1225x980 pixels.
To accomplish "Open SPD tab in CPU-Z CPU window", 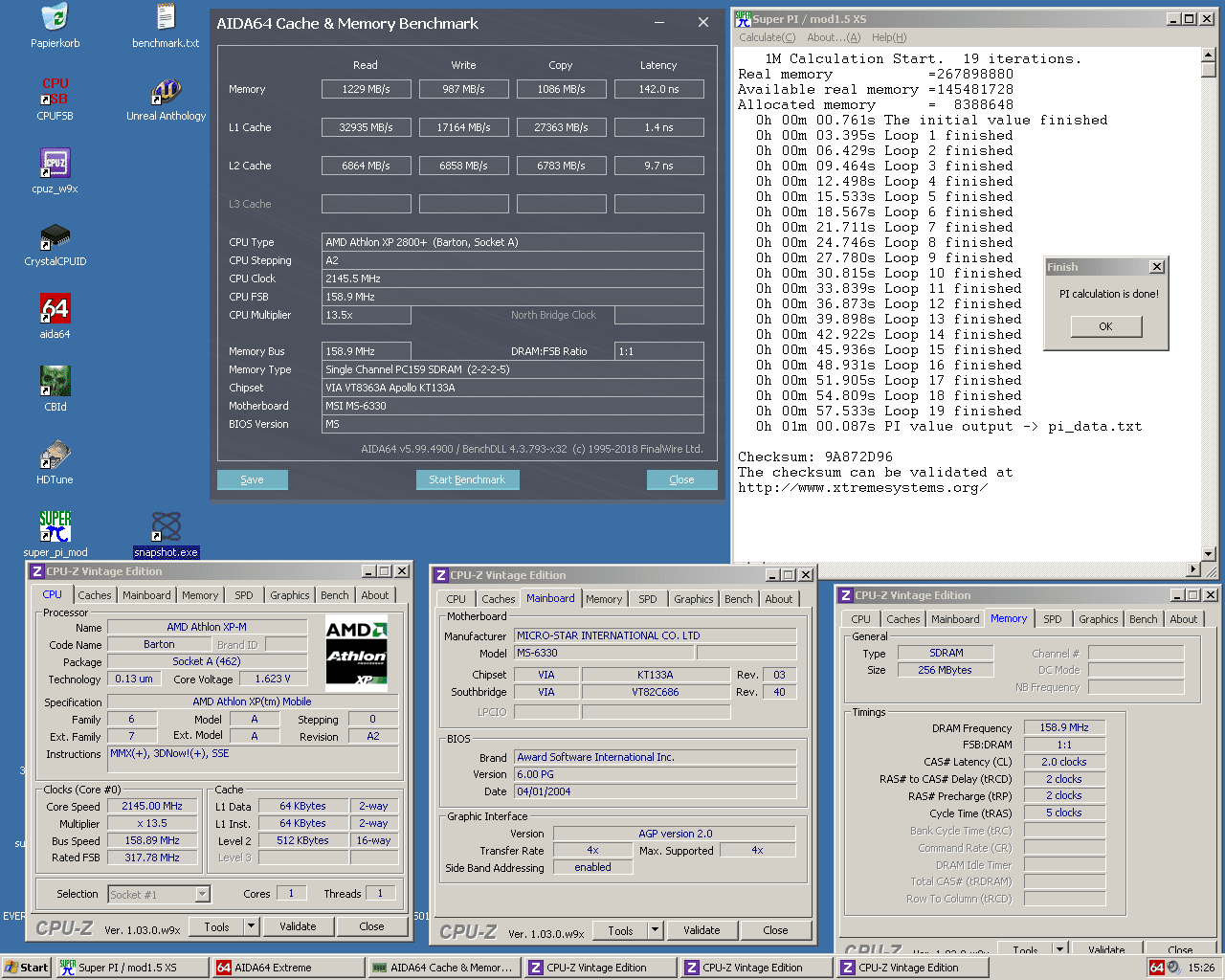I will [244, 595].
